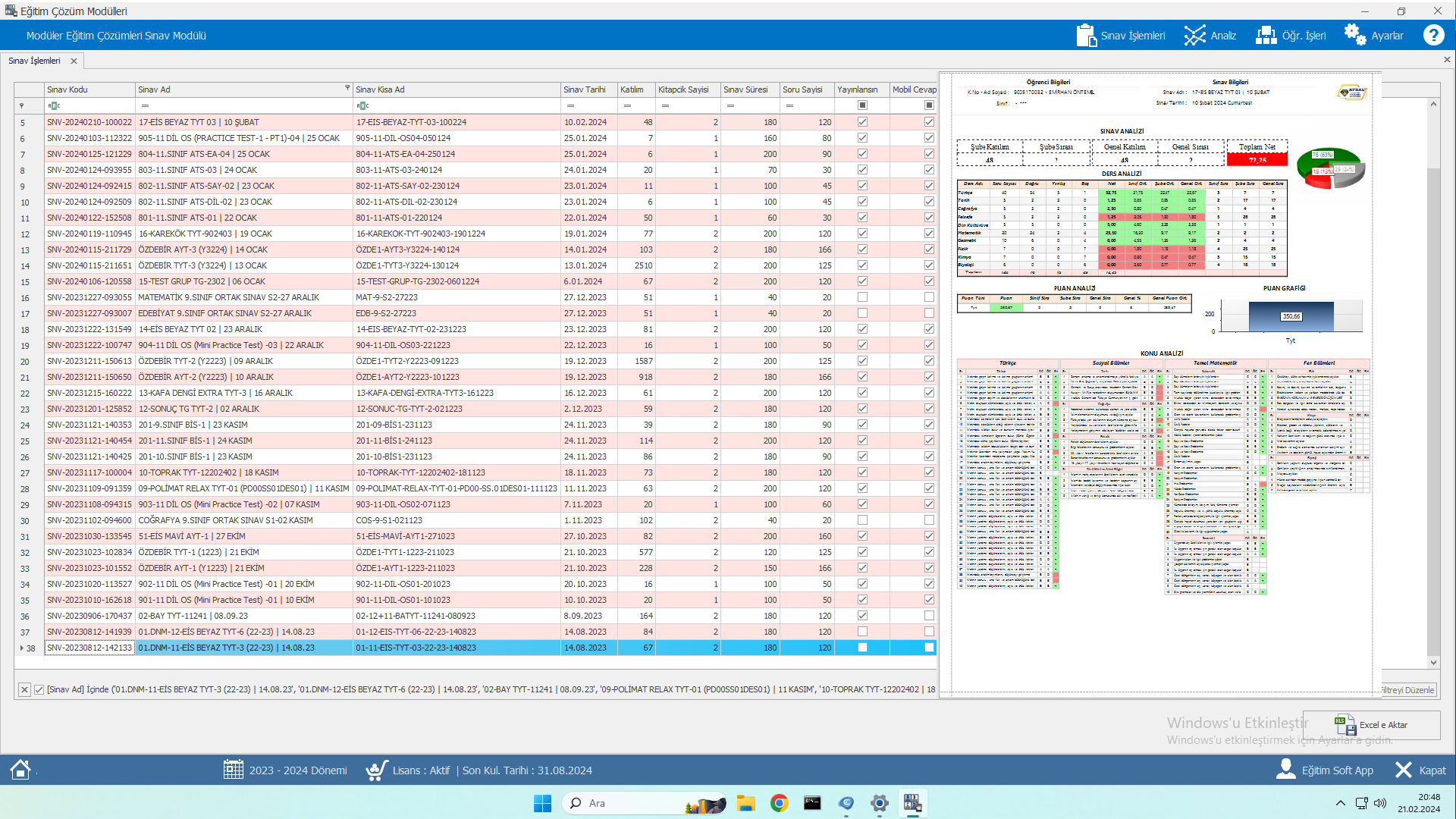Open File Explorer from the taskbar
This screenshot has width=1456, height=819.
tap(746, 803)
